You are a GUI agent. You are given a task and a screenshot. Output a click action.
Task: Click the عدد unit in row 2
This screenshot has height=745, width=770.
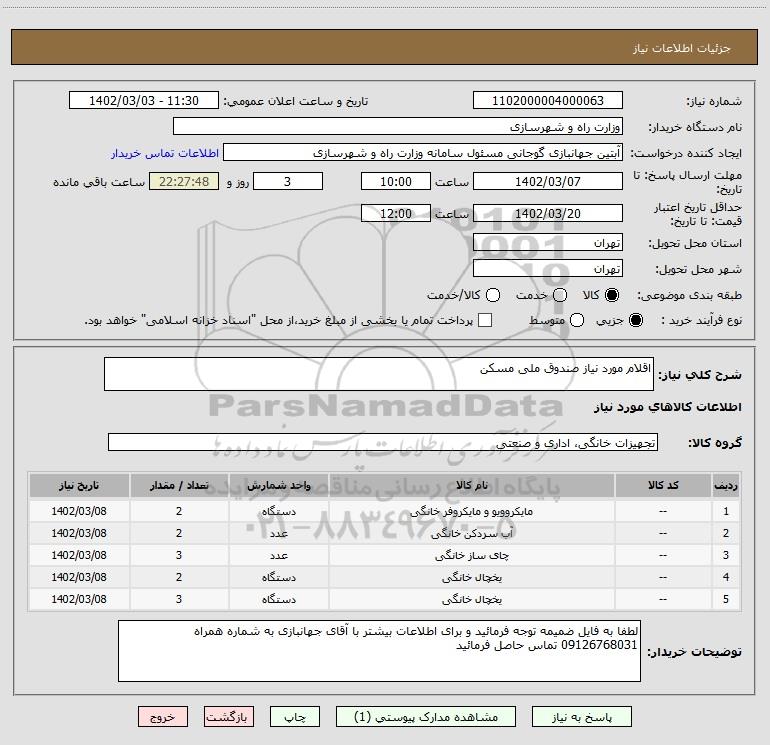278,533
